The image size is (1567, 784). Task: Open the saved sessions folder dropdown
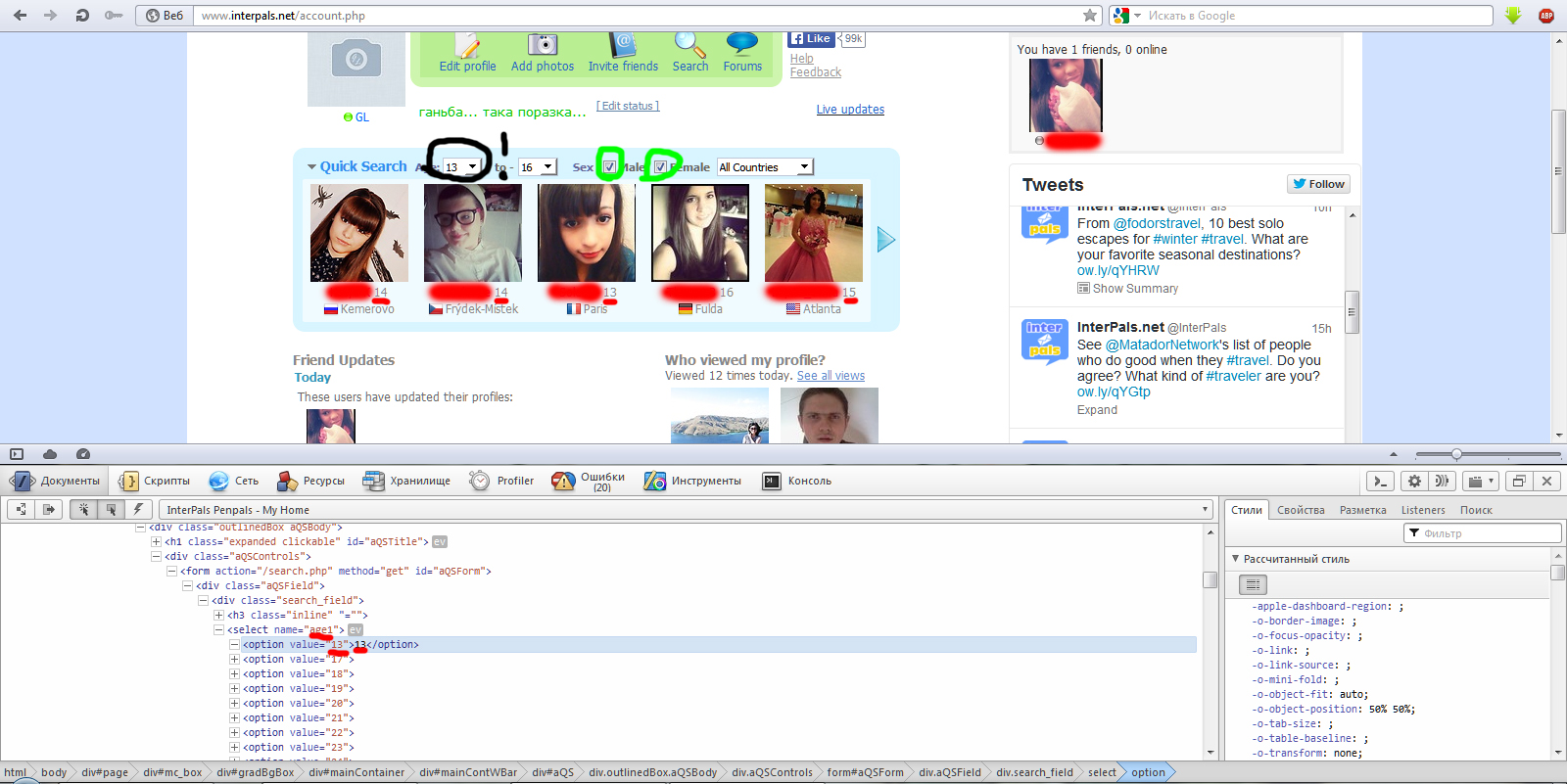pyautogui.click(x=1480, y=481)
